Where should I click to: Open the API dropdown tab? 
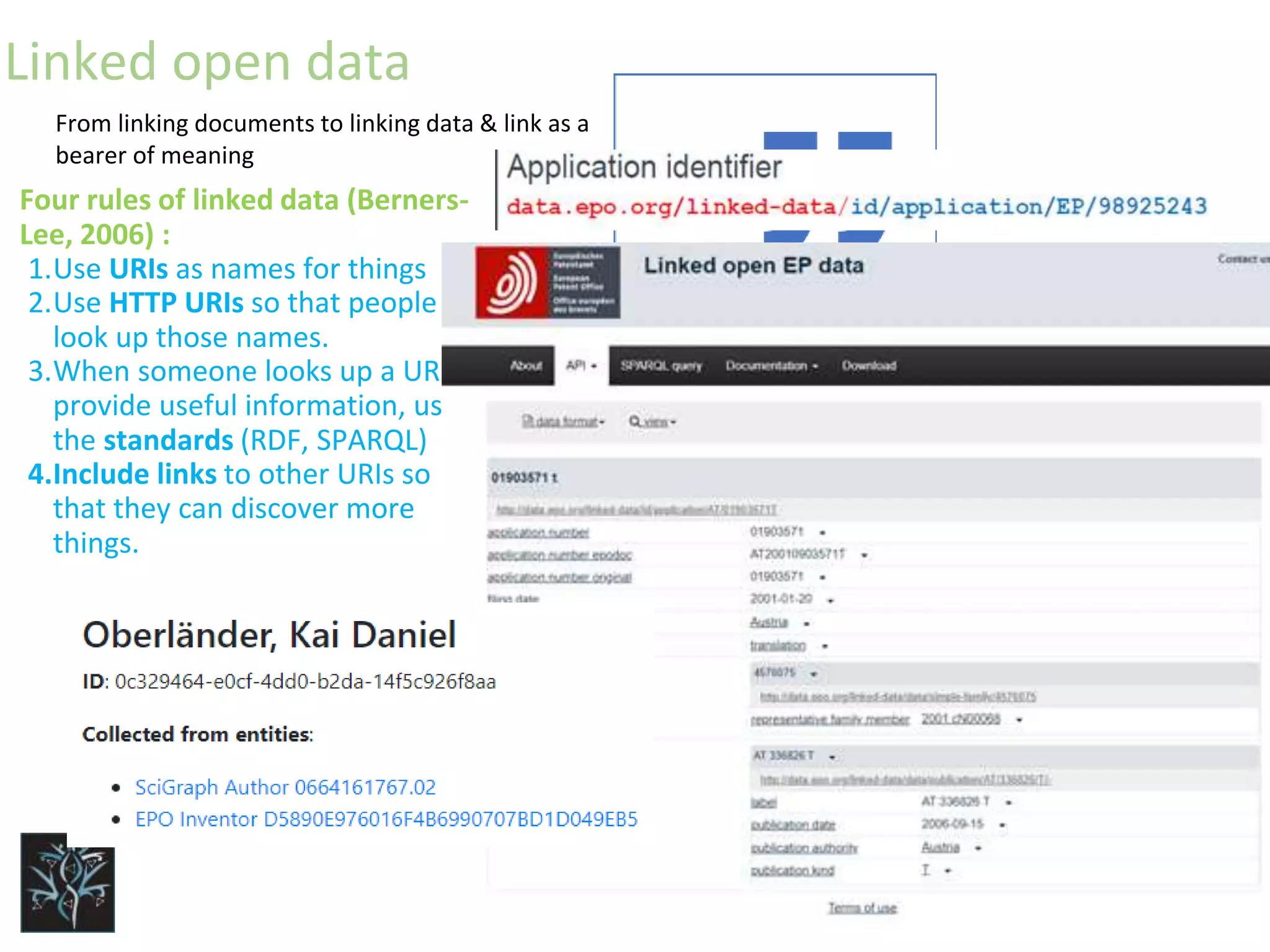coord(581,365)
